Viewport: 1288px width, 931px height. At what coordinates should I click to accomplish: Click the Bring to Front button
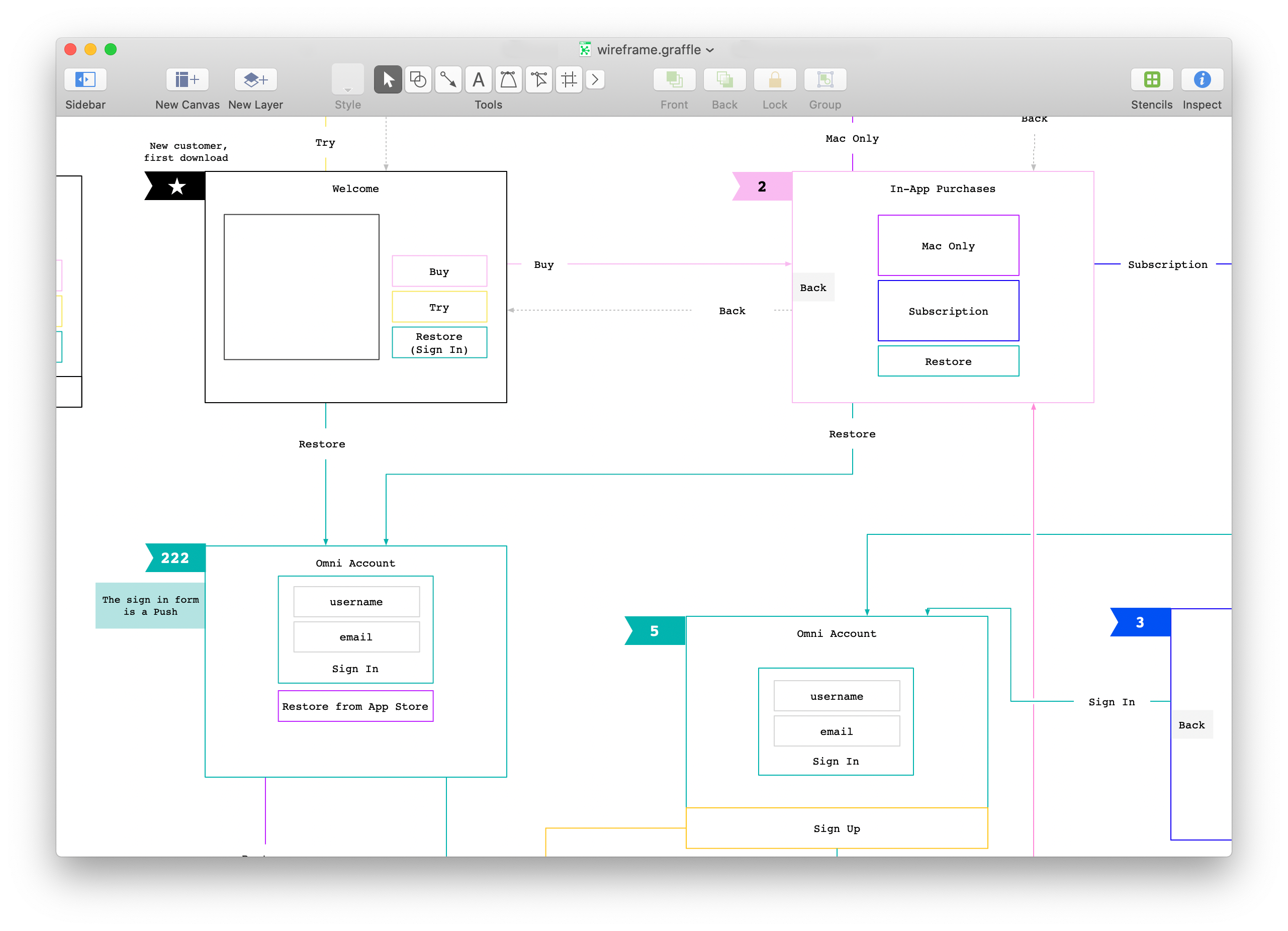tap(674, 79)
